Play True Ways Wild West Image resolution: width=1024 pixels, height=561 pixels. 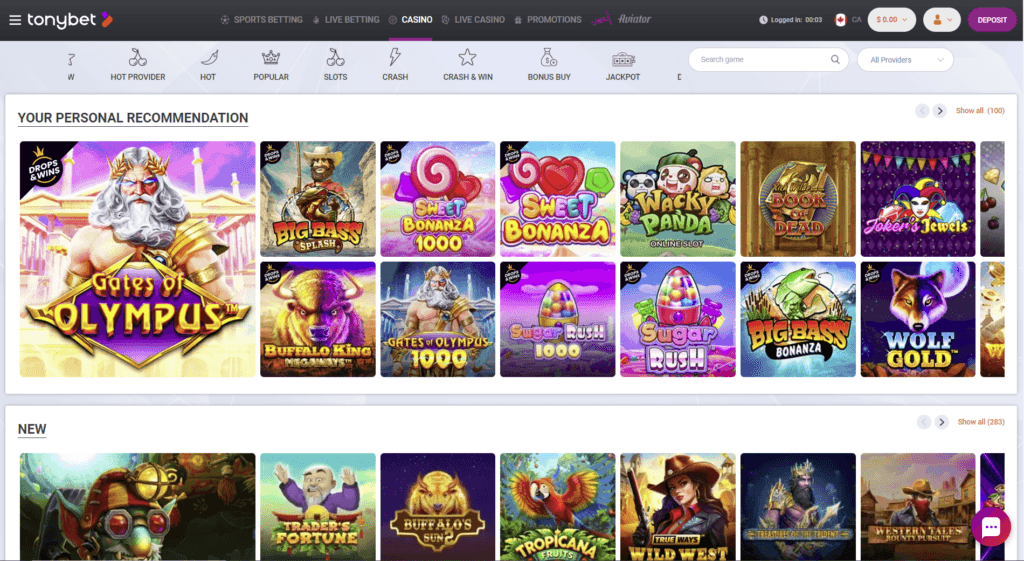(678, 507)
